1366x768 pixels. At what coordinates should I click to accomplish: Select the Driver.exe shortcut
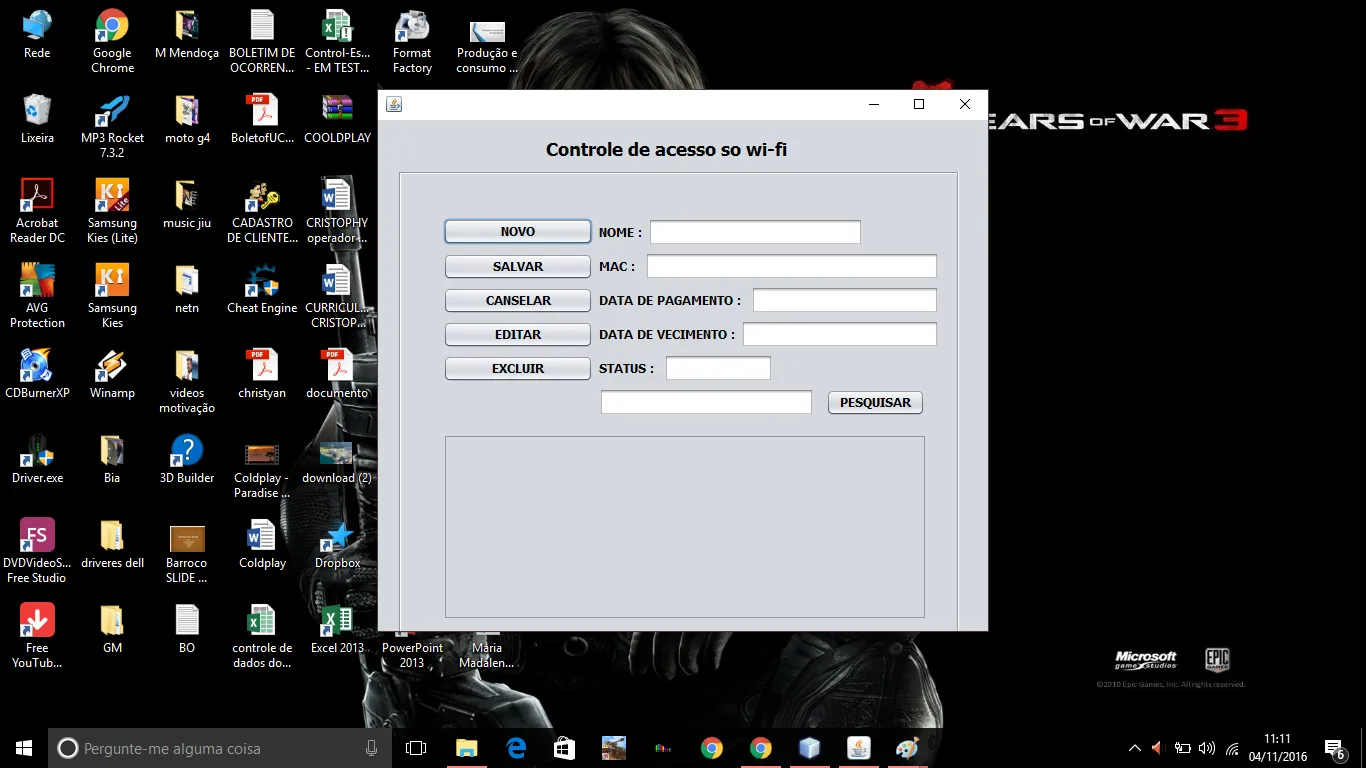[37, 461]
